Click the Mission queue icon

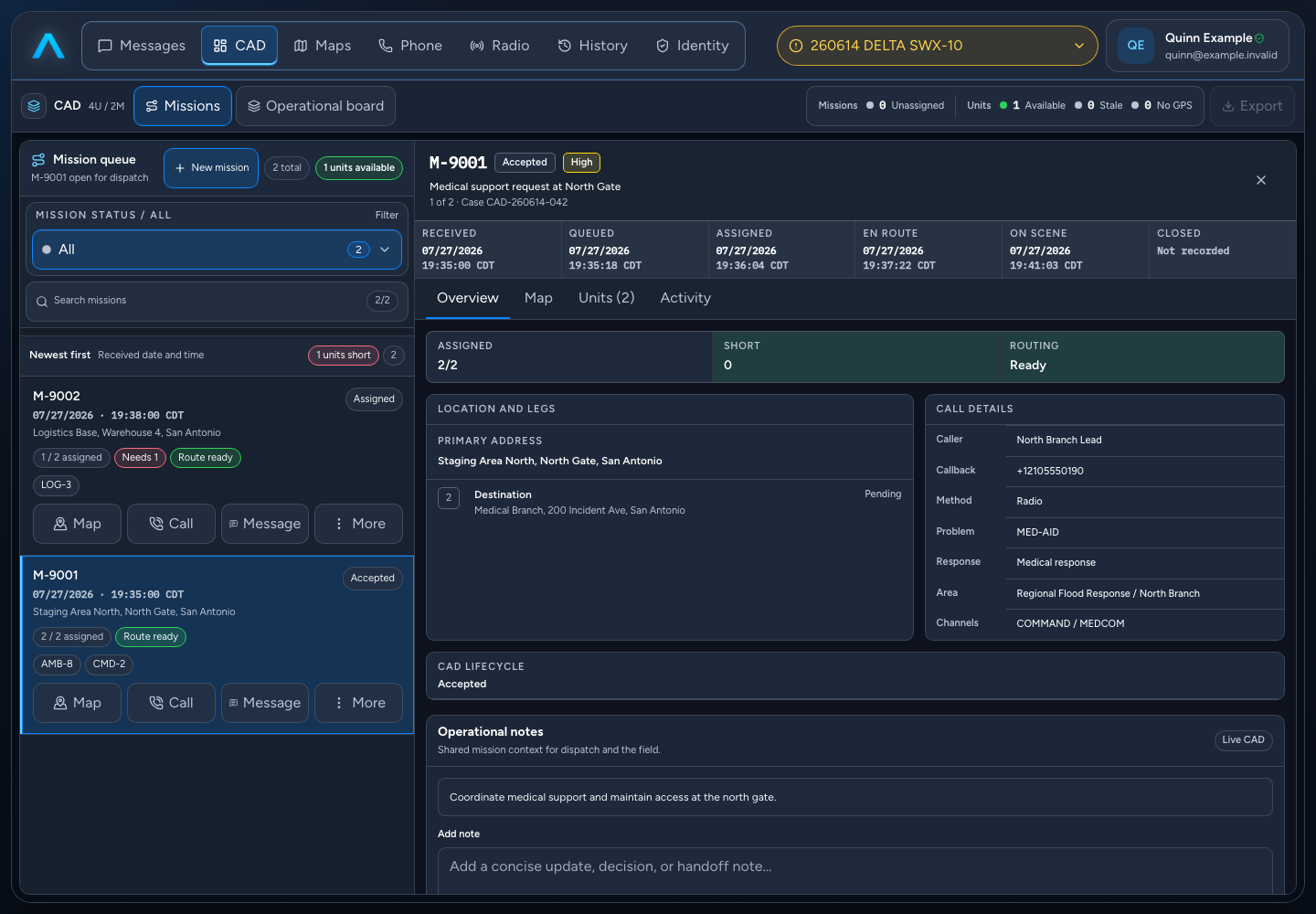(38, 160)
